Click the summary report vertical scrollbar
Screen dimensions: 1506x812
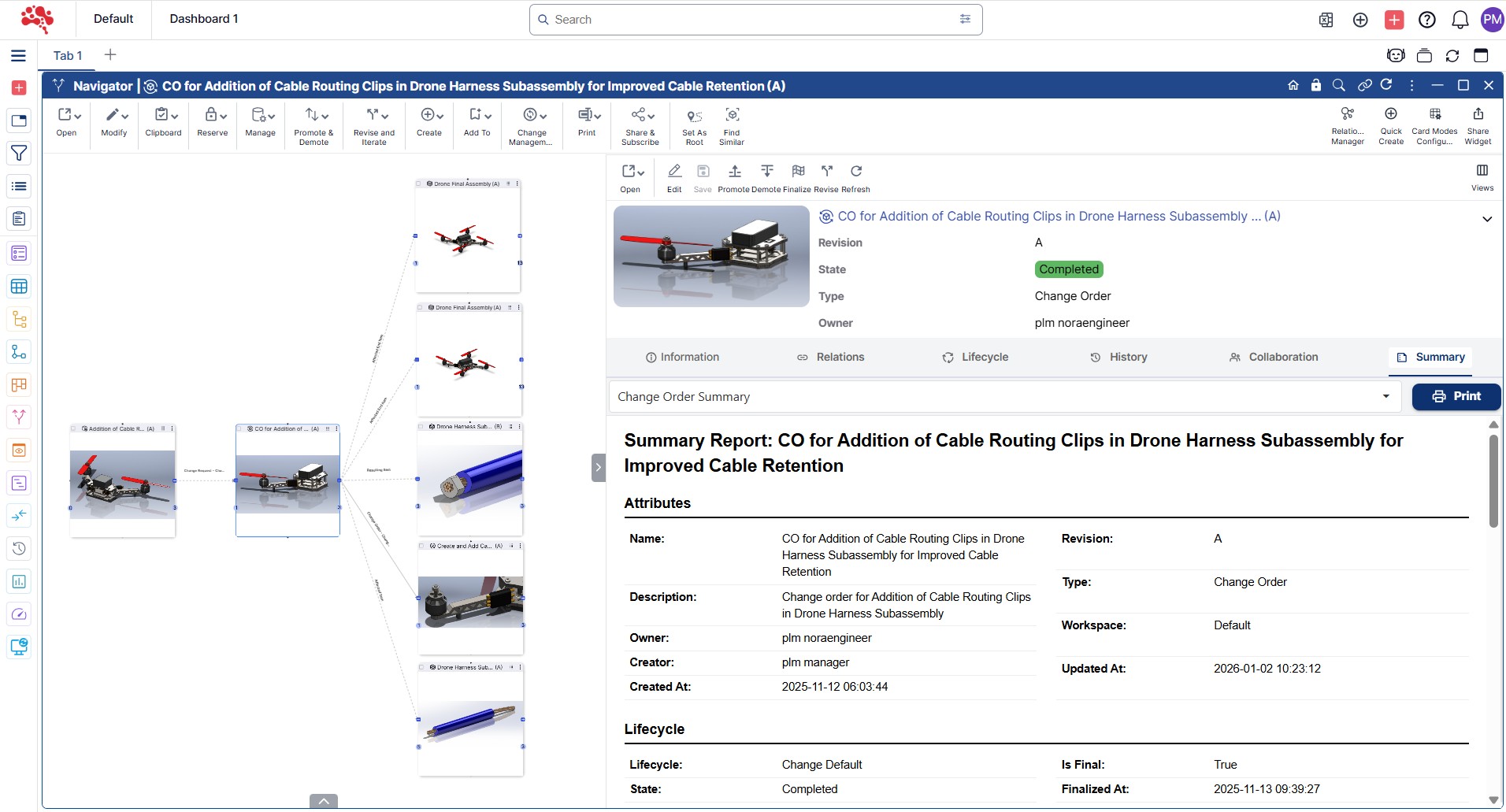[1493, 480]
